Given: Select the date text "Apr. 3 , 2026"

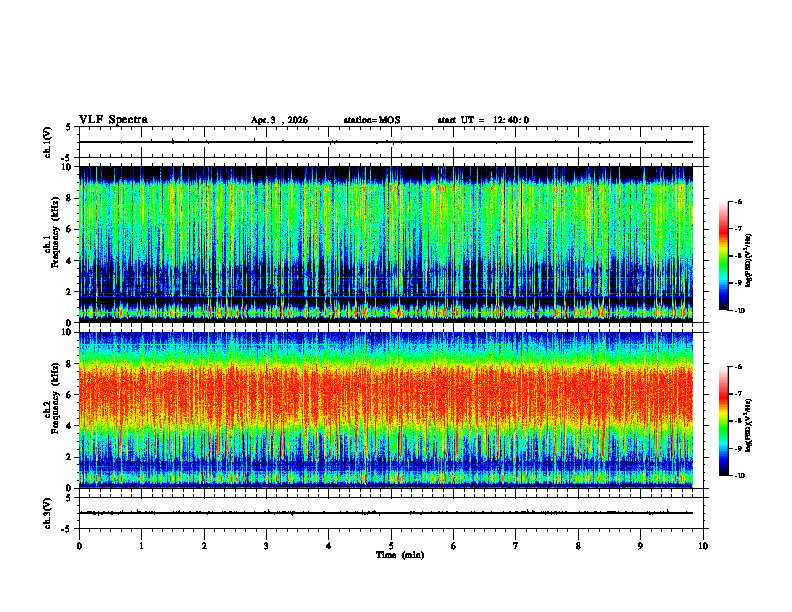Looking at the screenshot, I should pos(279,120).
